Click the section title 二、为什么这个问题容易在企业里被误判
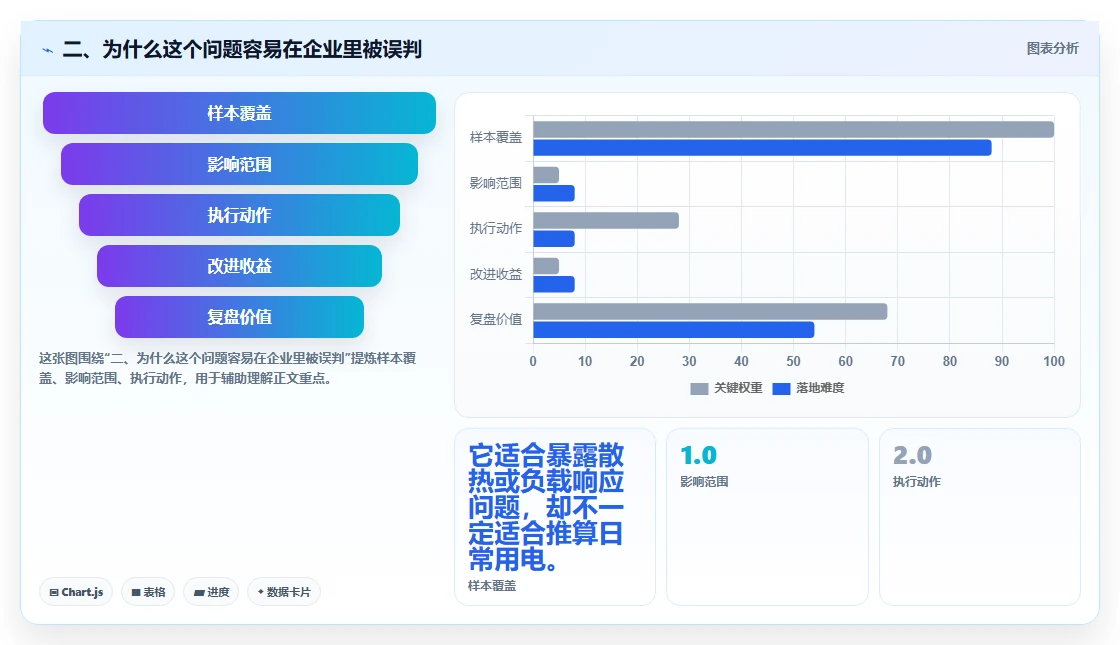Image resolution: width=1120 pixels, height=645 pixels. click(242, 49)
